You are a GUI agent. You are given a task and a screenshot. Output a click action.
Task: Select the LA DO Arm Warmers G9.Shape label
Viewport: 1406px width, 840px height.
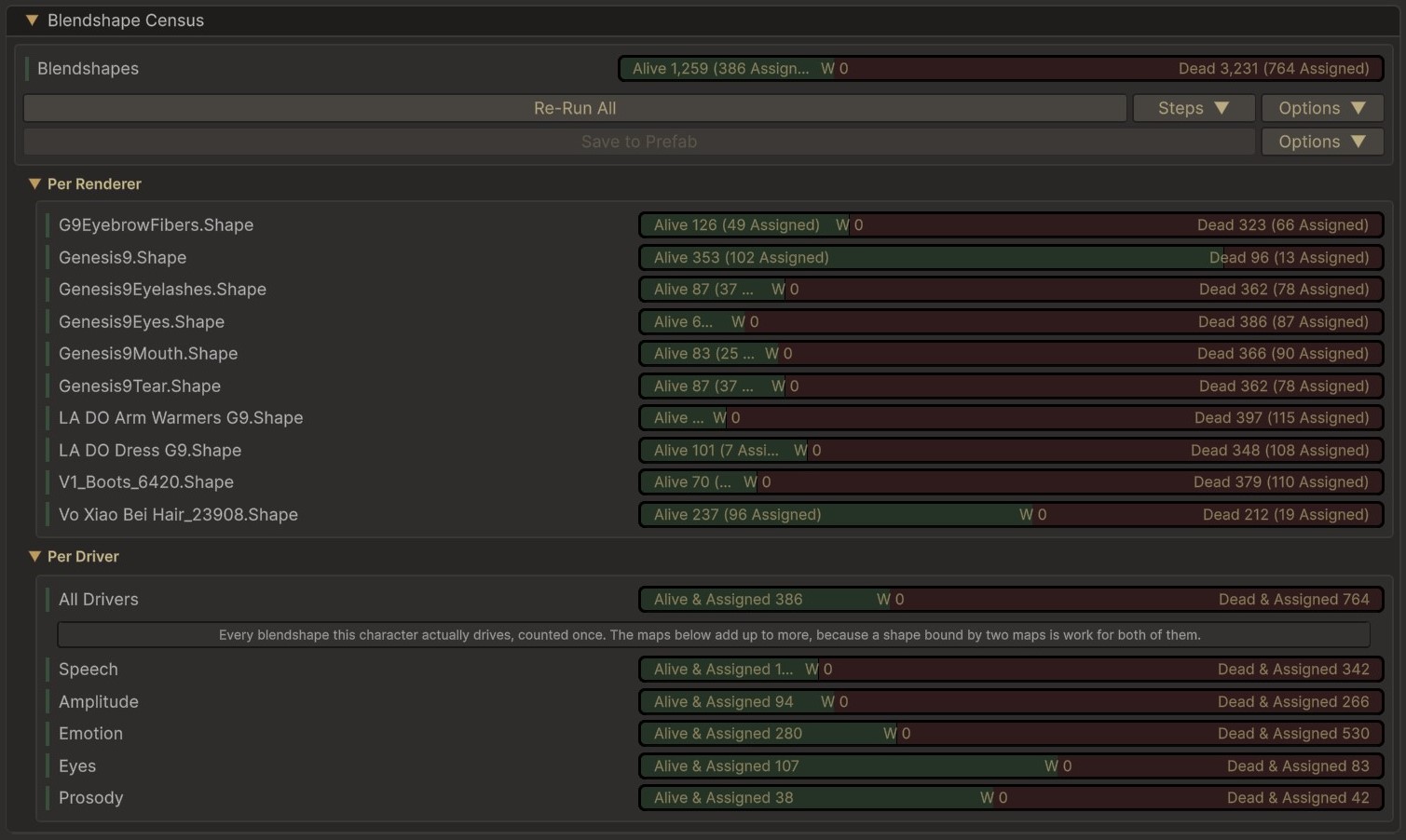tap(181, 418)
